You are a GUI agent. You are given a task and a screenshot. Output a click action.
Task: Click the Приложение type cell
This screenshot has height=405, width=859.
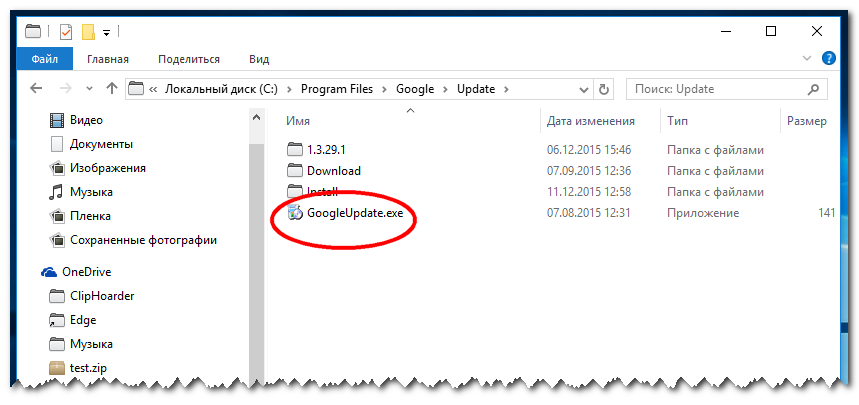pyautogui.click(x=703, y=213)
